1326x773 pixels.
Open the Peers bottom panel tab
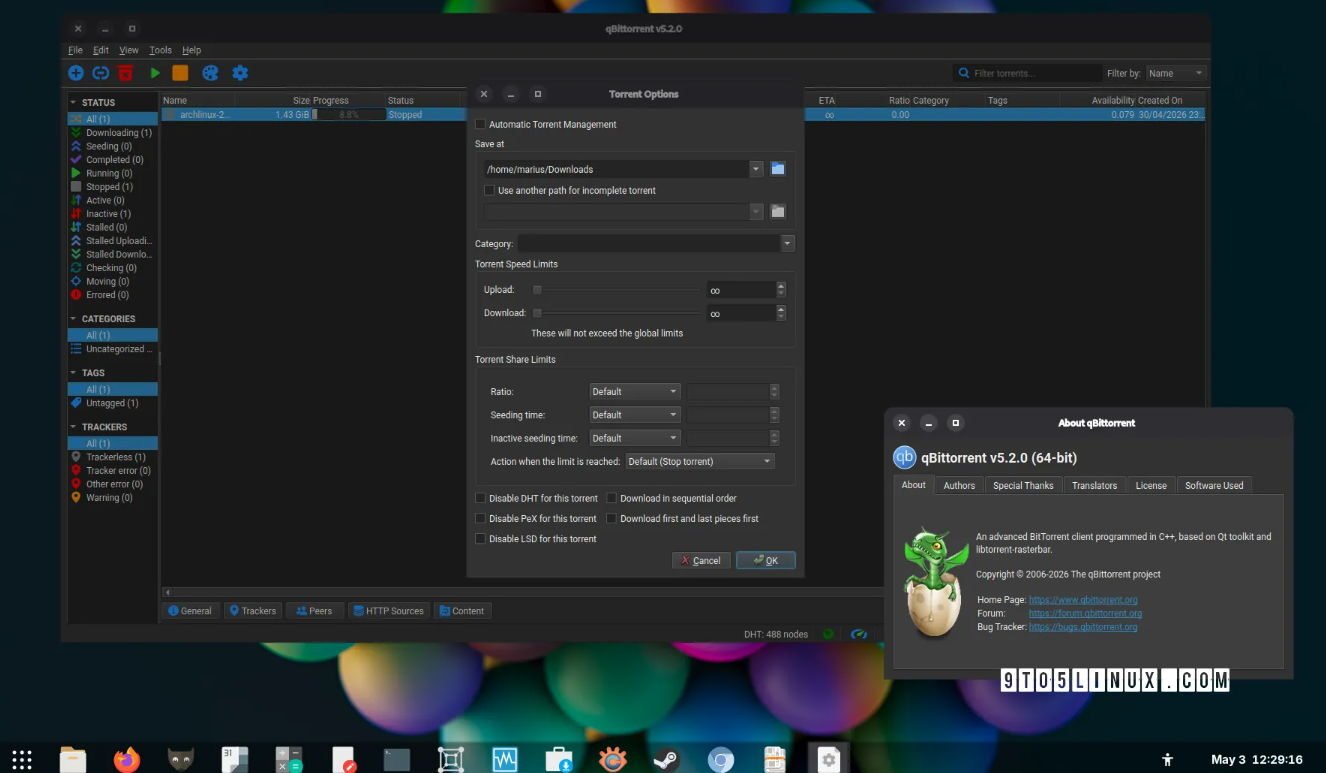tap(314, 610)
